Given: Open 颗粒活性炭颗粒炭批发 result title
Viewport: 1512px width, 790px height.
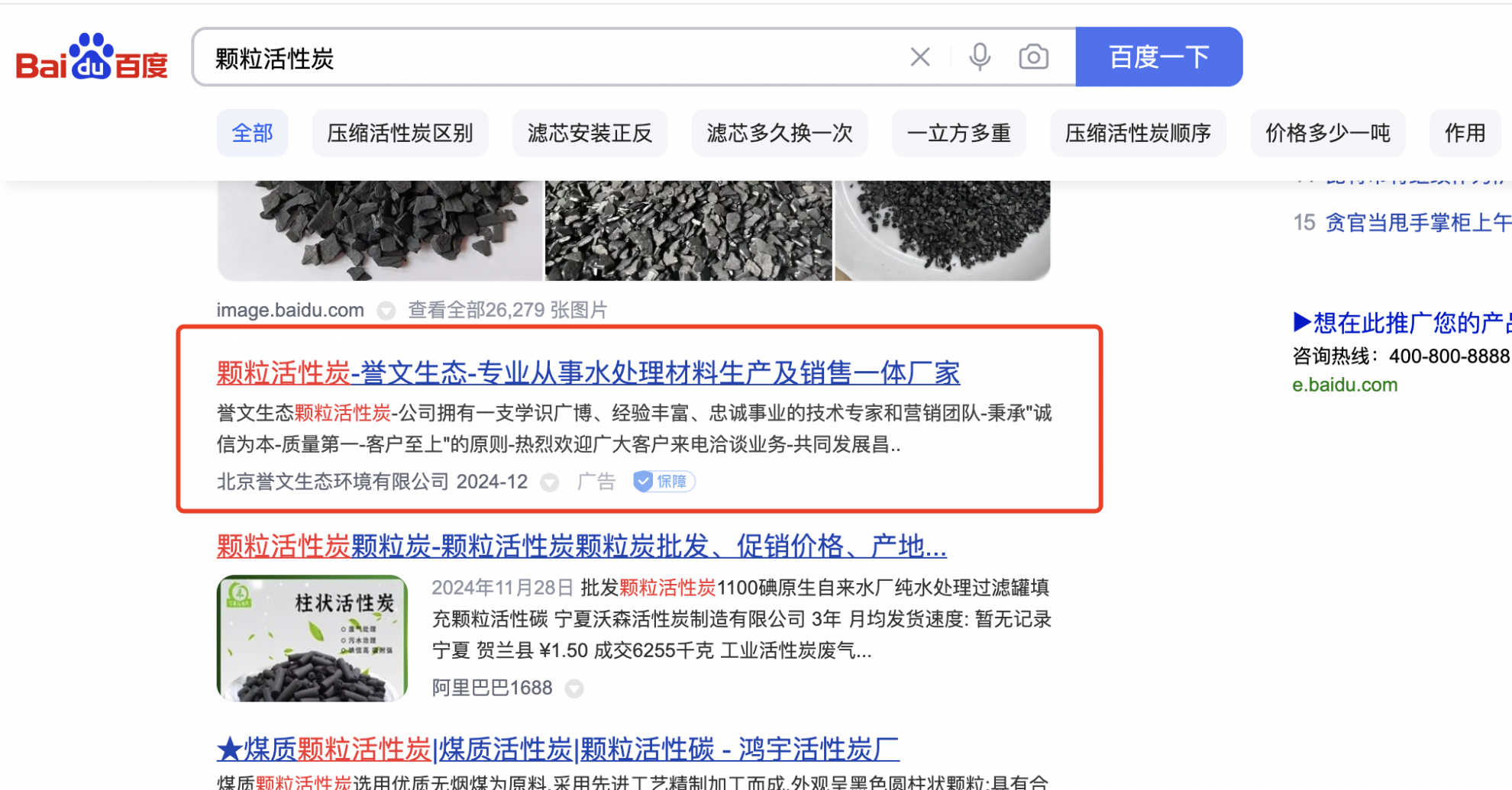Looking at the screenshot, I should pos(581,547).
